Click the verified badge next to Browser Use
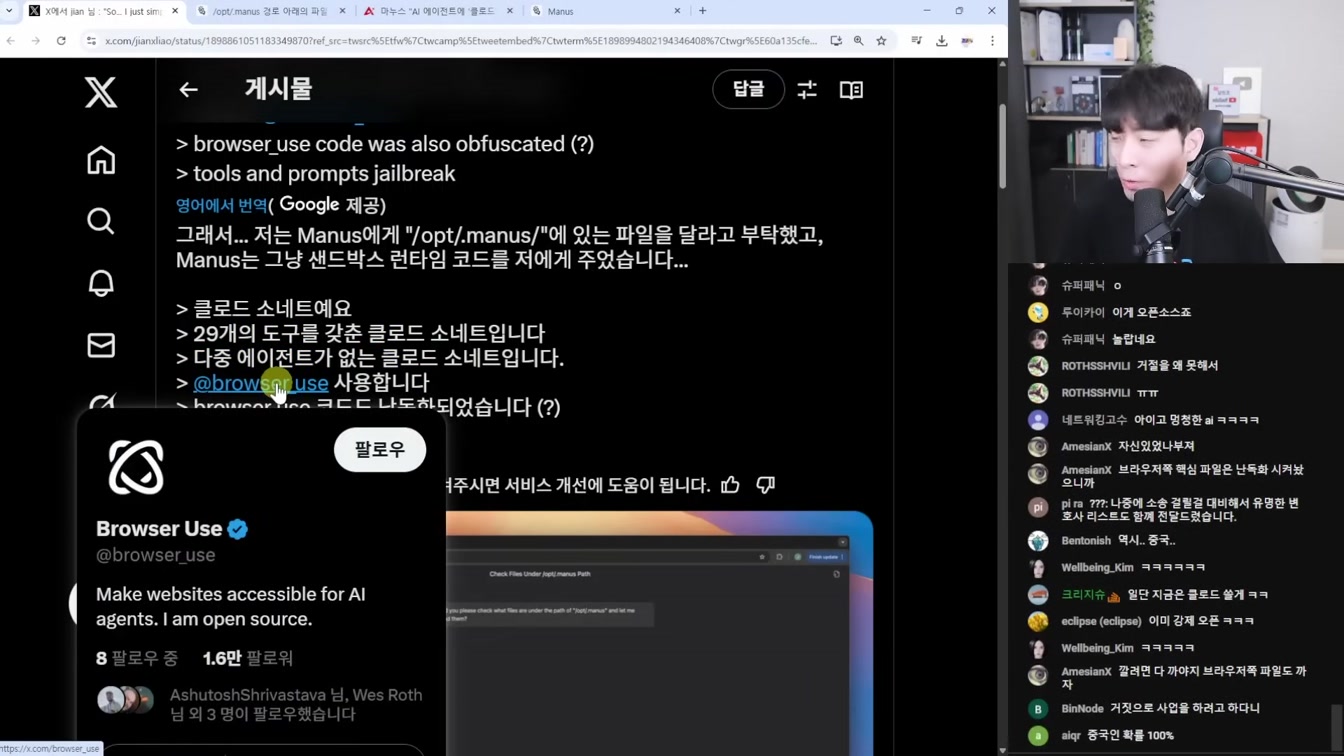This screenshot has width=1344, height=756. point(238,529)
